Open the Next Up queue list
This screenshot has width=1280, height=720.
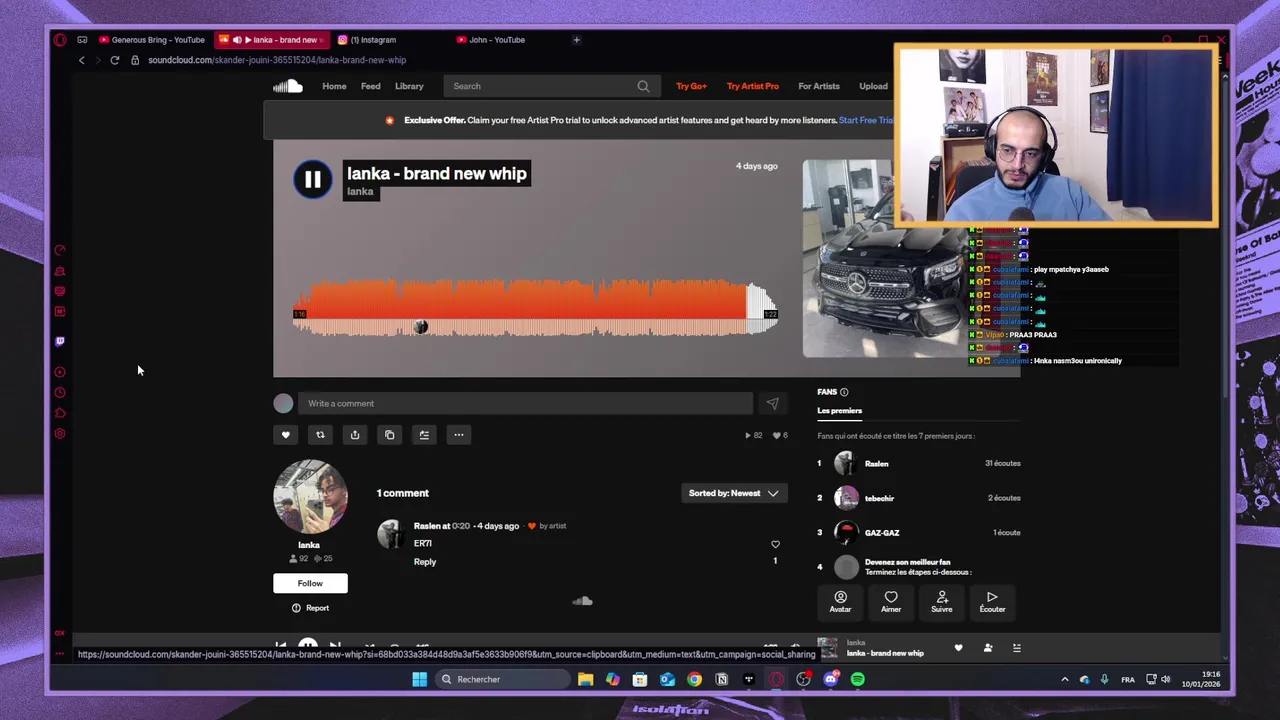pos(1016,648)
